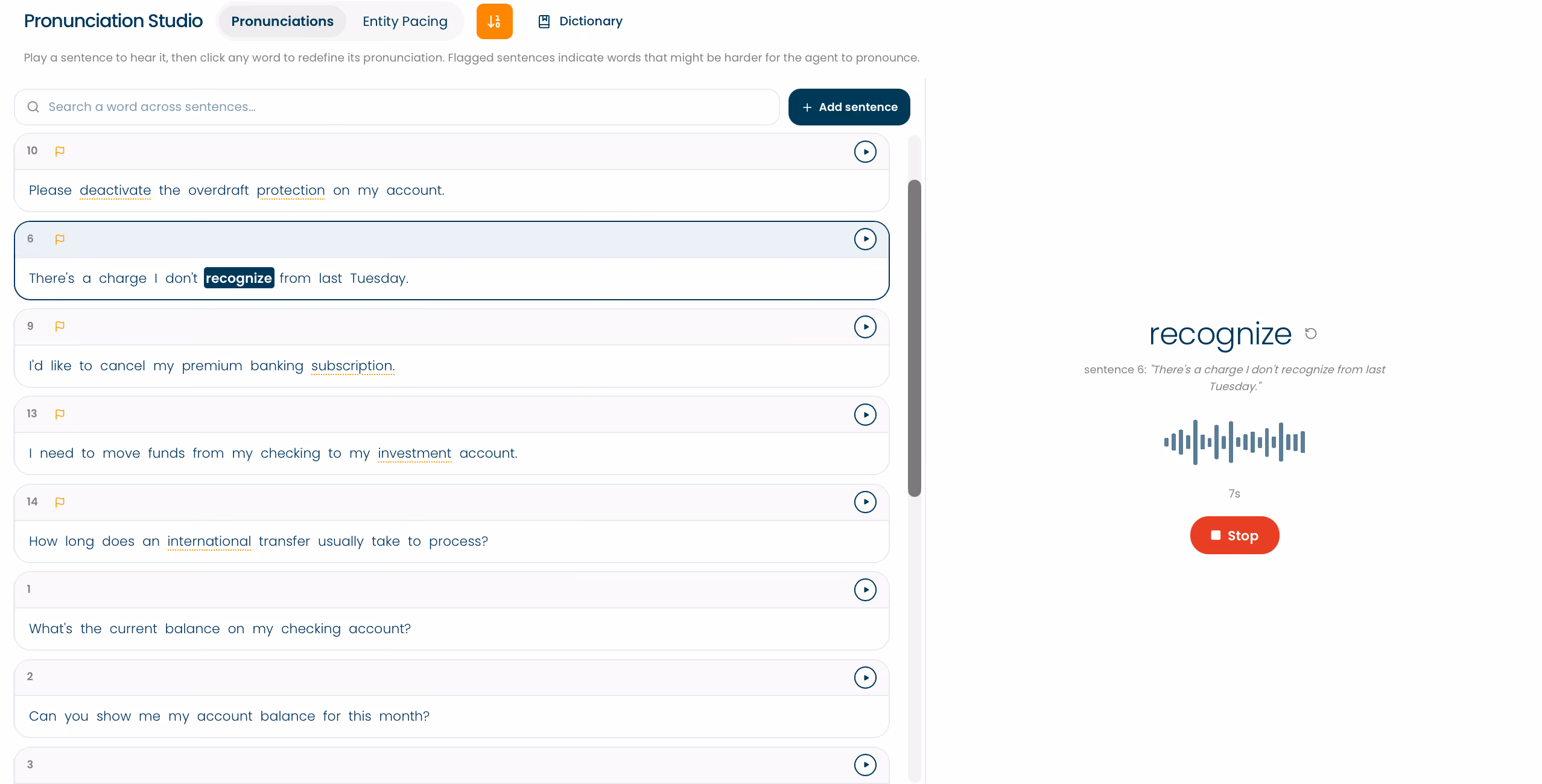This screenshot has height=784, width=1542.
Task: Select the word 'overdraft' in sentence 10
Action: [x=218, y=191]
